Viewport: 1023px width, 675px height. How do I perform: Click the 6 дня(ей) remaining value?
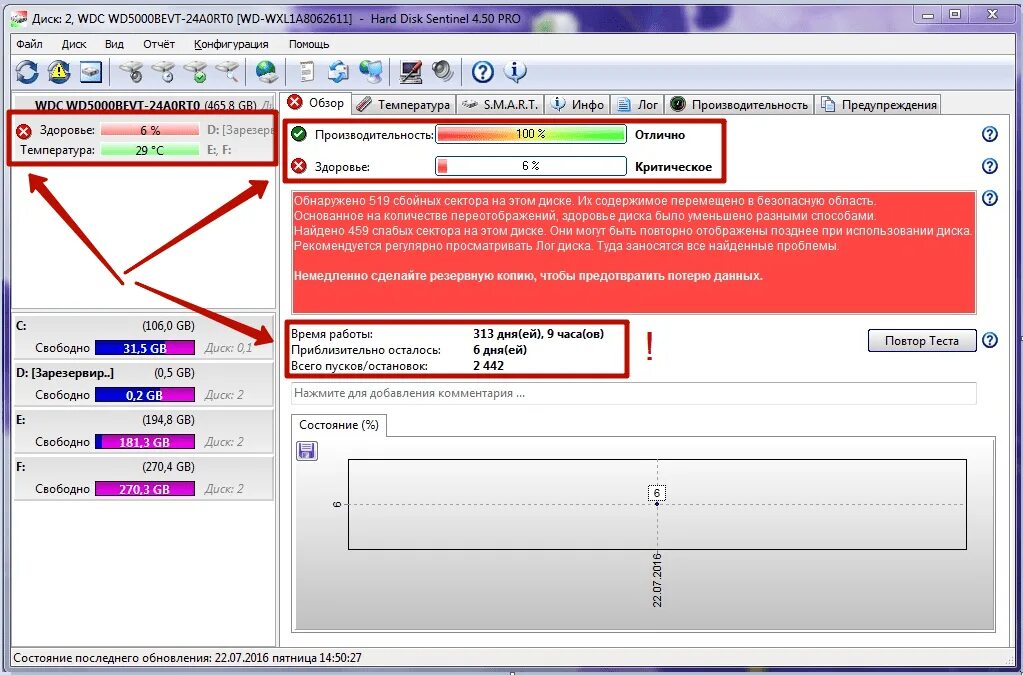500,350
